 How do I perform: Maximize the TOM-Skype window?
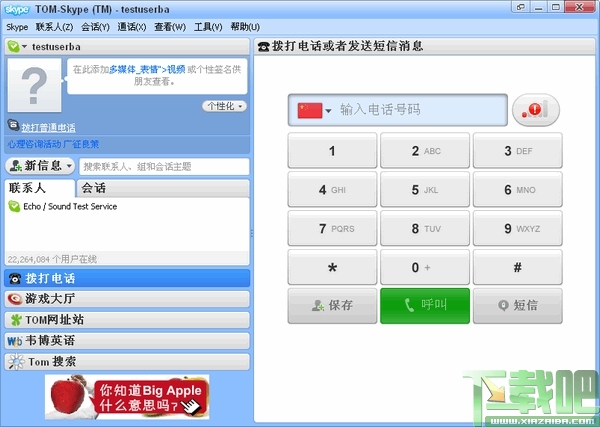click(x=556, y=7)
